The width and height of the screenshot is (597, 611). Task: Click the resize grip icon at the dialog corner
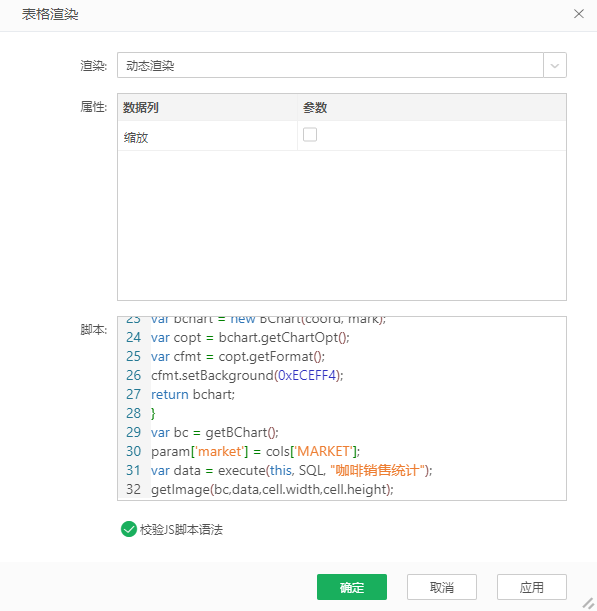click(x=588, y=603)
